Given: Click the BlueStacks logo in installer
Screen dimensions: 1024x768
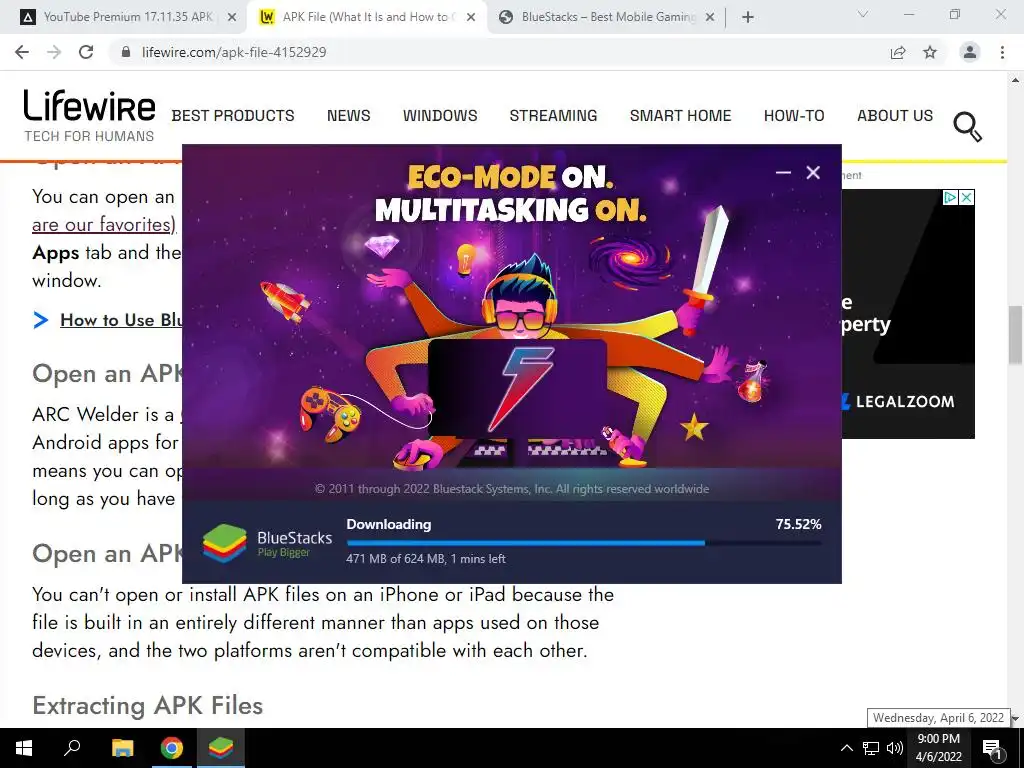Looking at the screenshot, I should tap(266, 543).
